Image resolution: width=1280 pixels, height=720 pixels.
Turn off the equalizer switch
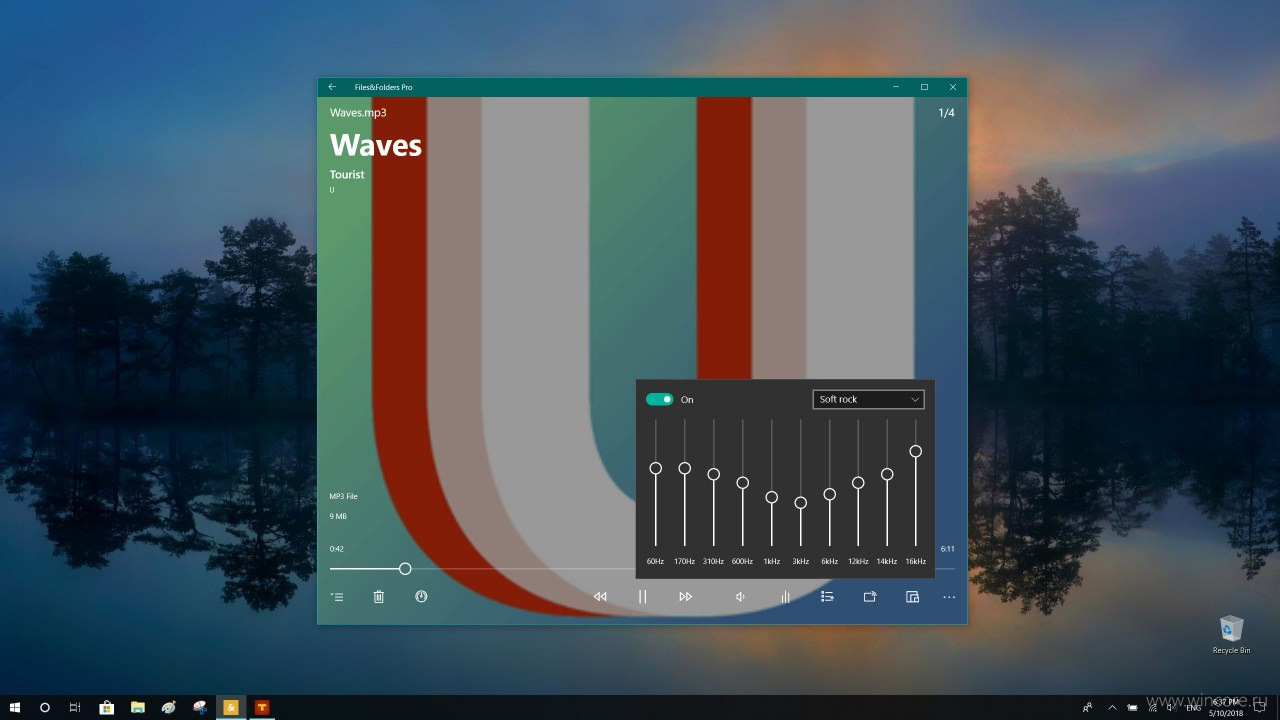[x=659, y=399]
